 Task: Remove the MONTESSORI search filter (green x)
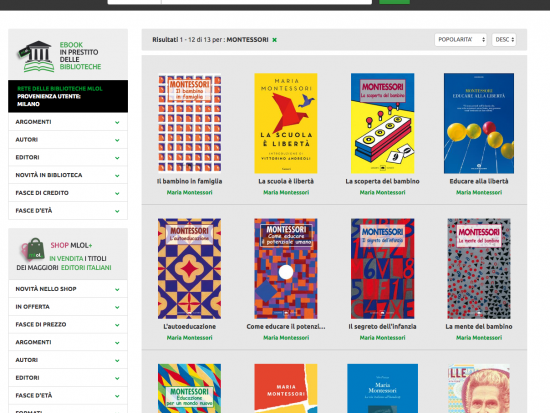coord(275,40)
